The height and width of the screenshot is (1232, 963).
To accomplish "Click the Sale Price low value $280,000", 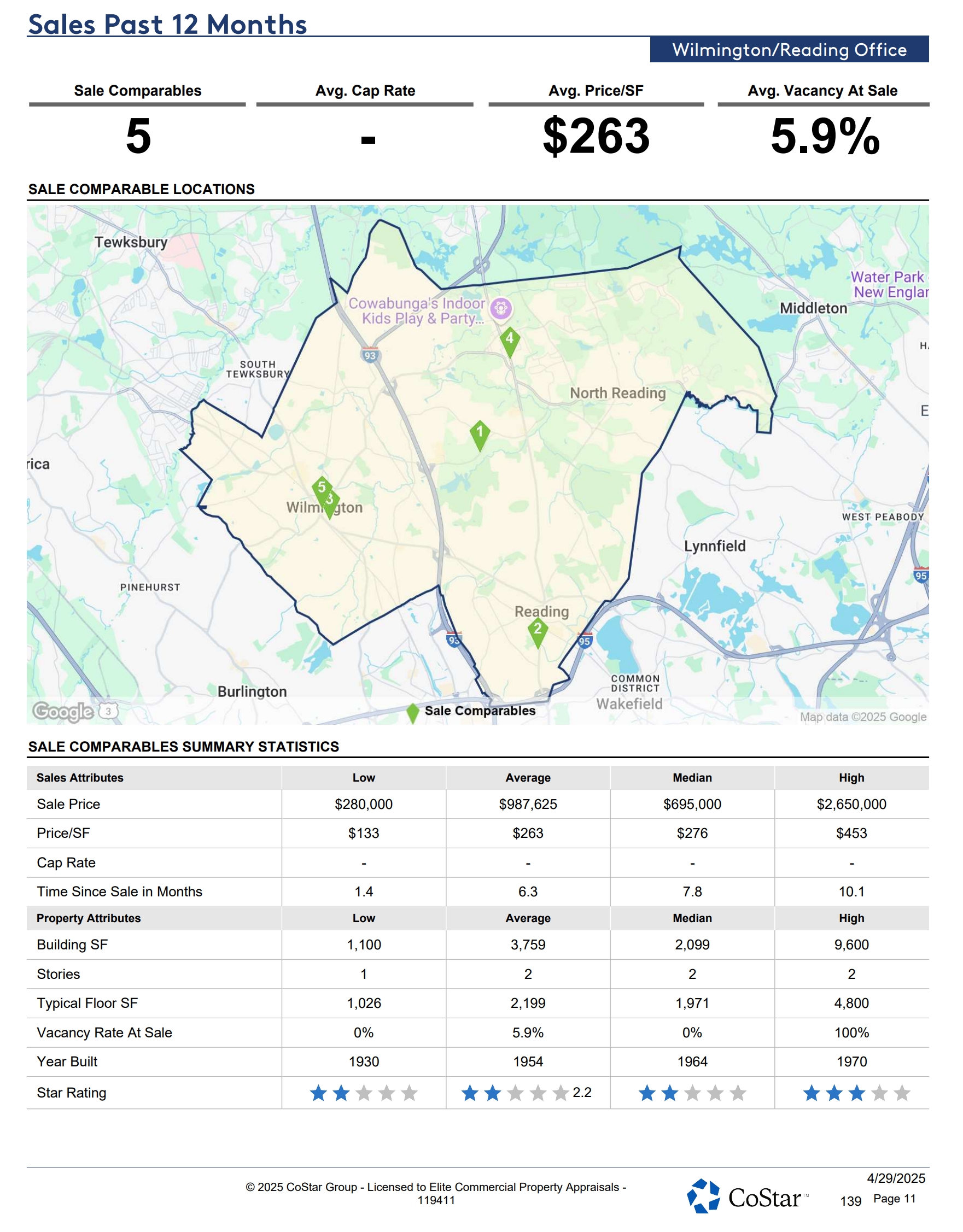I will pyautogui.click(x=364, y=805).
